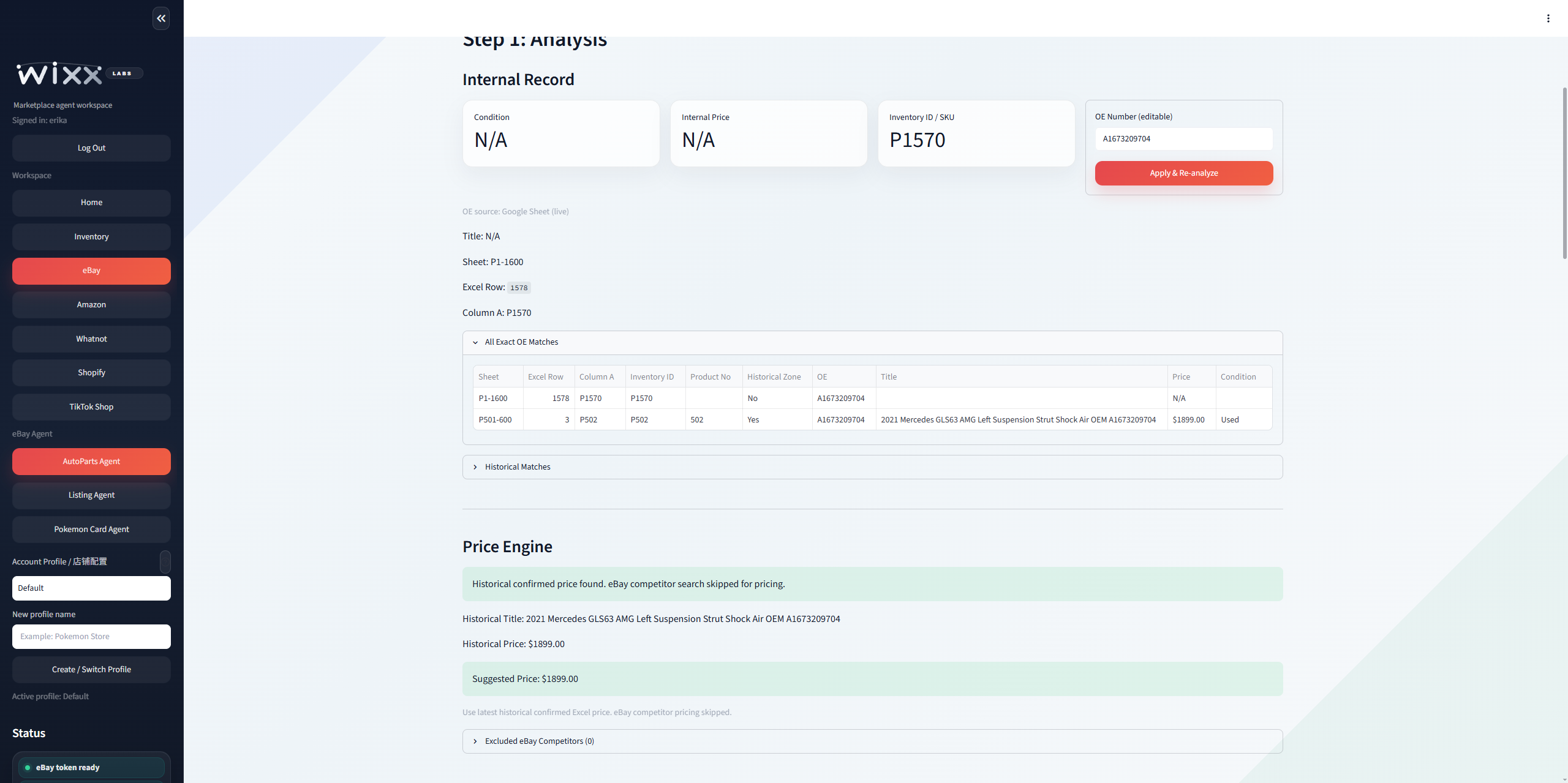The height and width of the screenshot is (783, 1568).
Task: Click the Condition table column header
Action: (x=1243, y=377)
